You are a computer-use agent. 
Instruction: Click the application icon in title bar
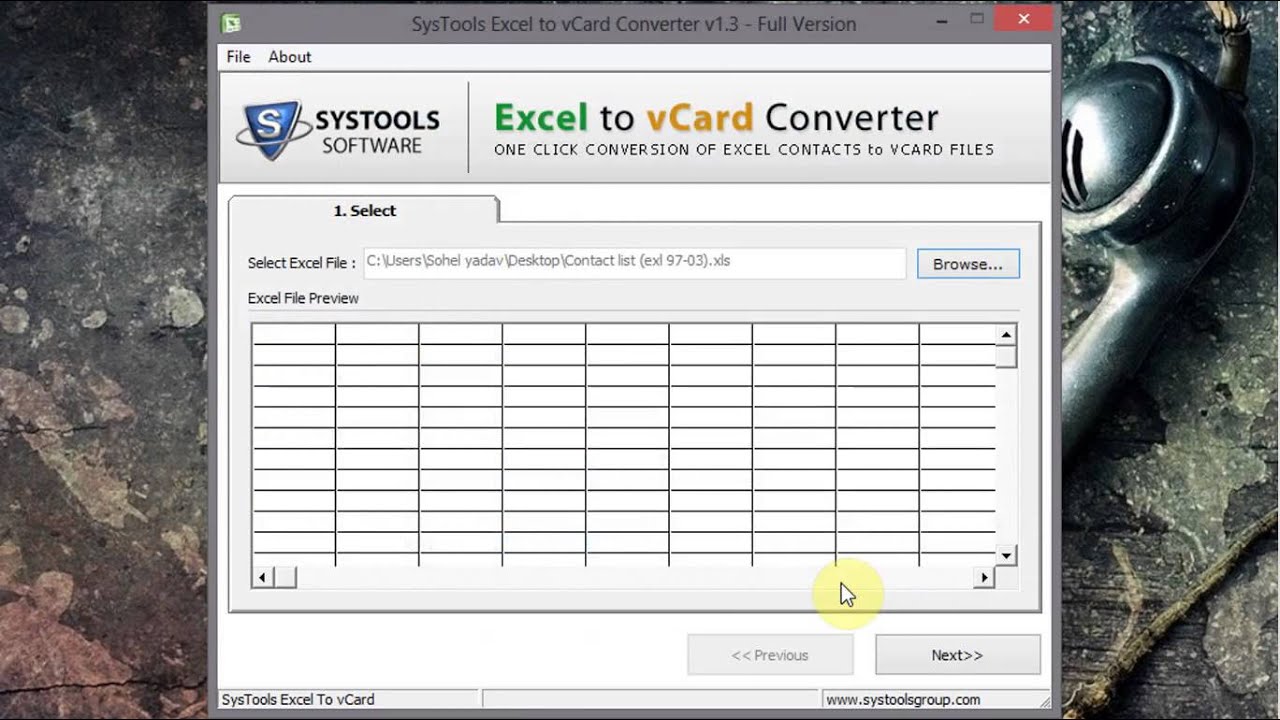pos(231,23)
